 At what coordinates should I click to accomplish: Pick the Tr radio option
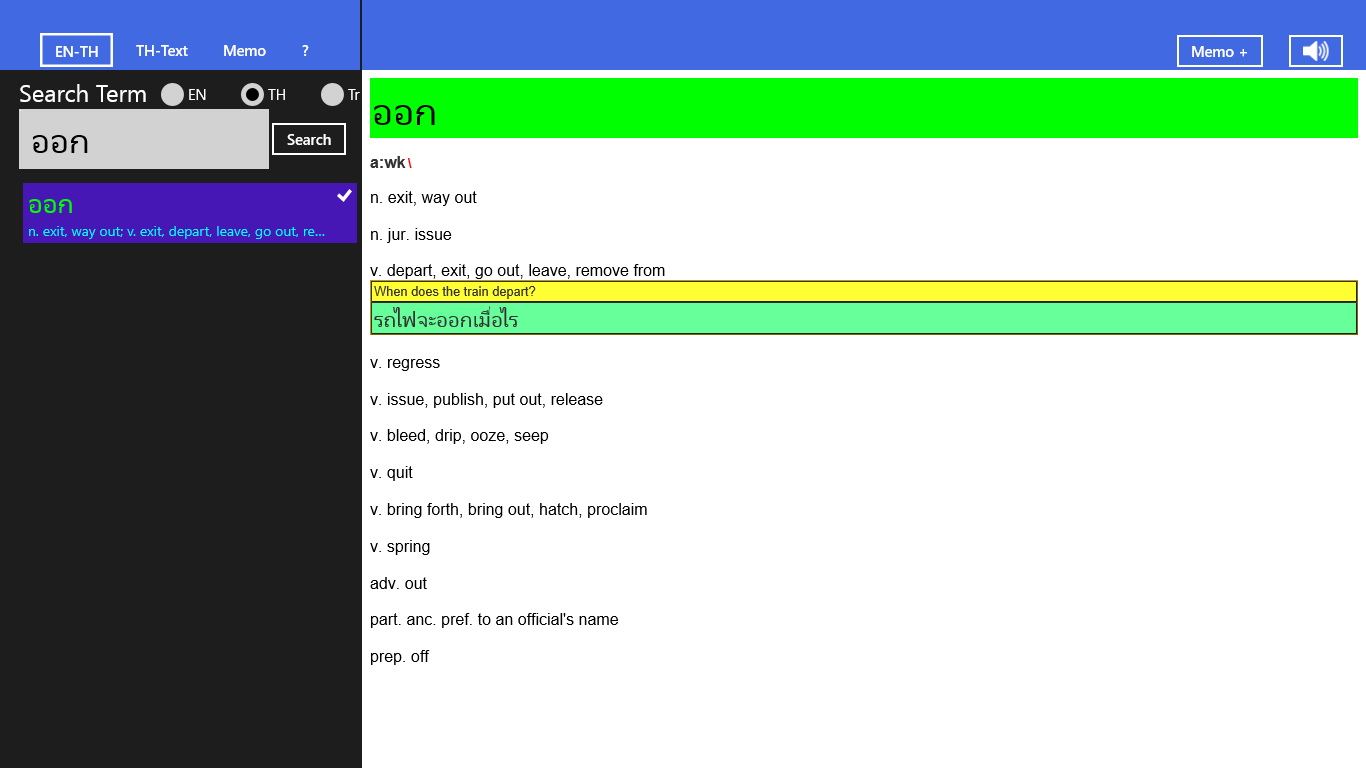pyautogui.click(x=332, y=95)
